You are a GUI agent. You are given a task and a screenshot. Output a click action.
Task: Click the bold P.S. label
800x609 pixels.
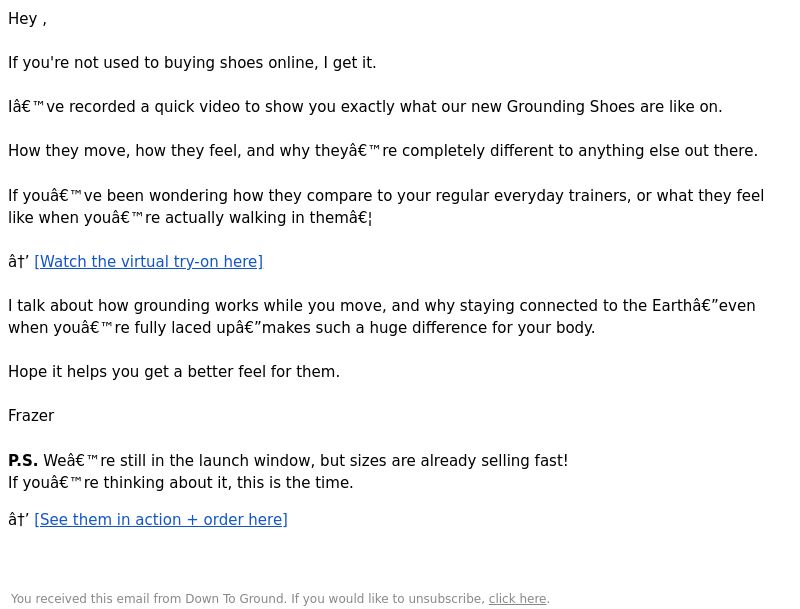(23, 461)
